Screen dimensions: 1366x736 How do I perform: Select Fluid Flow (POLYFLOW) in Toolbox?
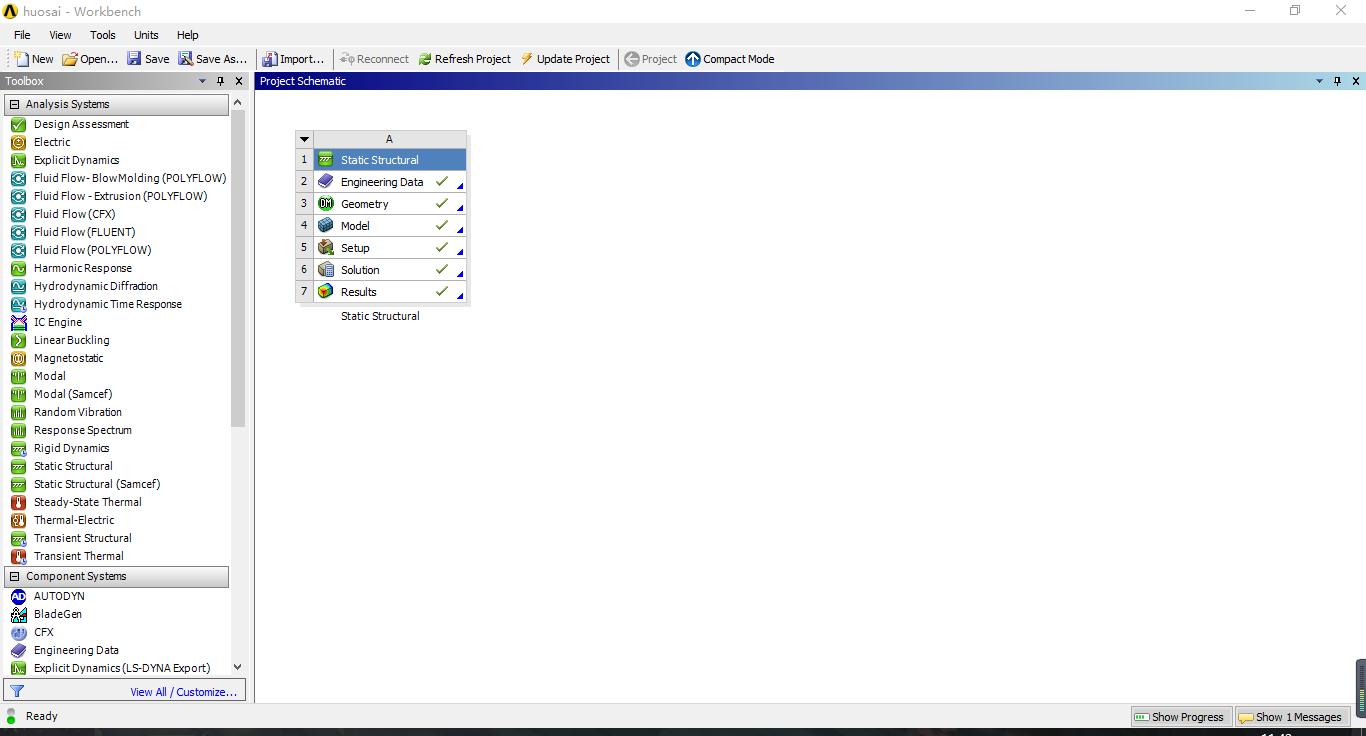[x=93, y=250]
